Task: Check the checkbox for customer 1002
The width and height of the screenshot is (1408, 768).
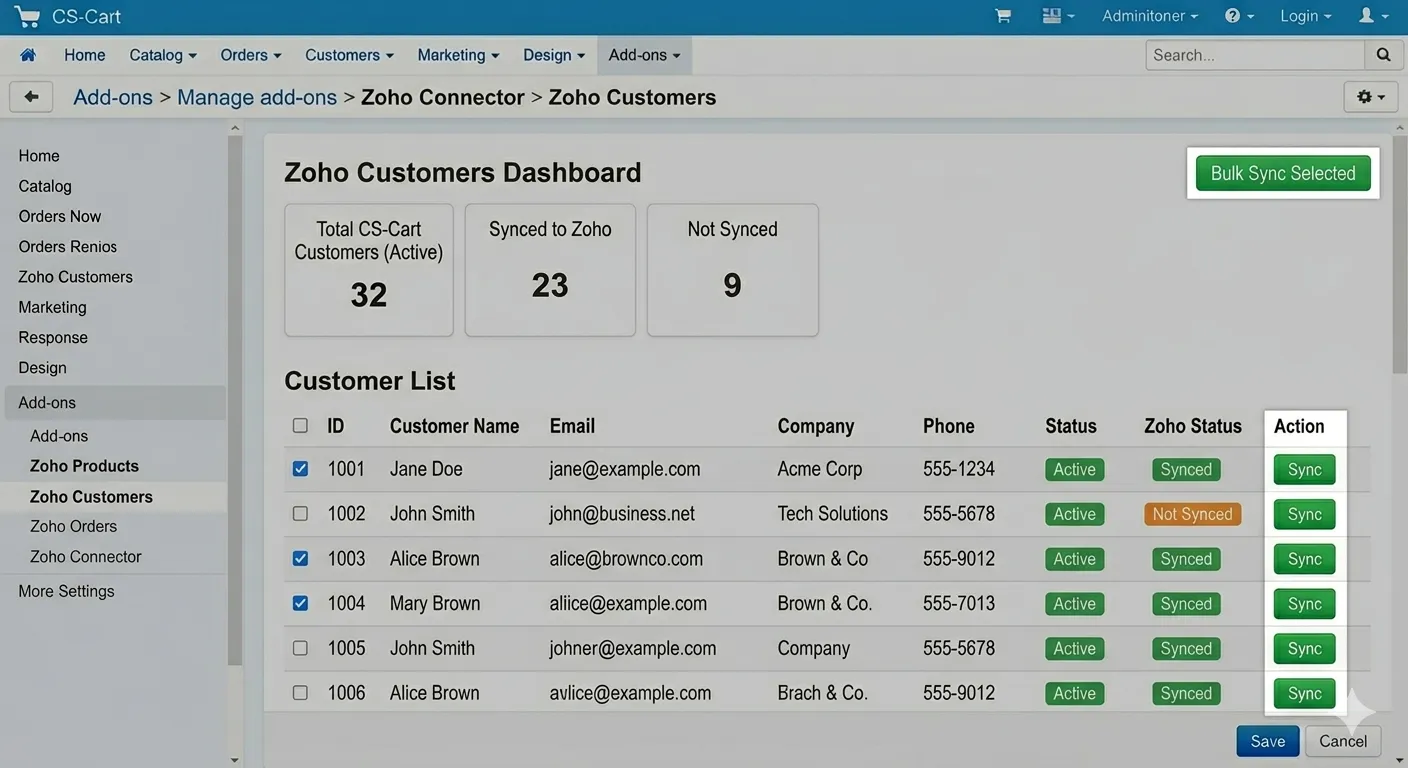Action: 300,514
